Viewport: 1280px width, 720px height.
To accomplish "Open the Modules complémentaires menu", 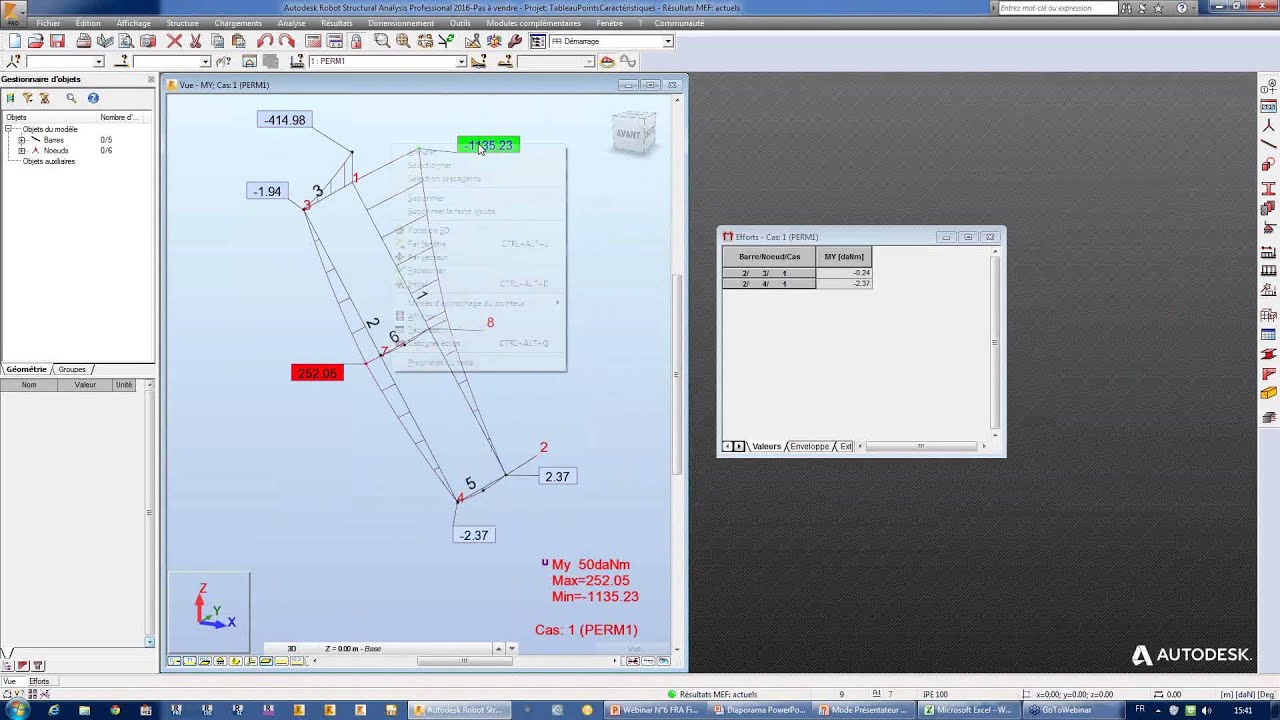I will [533, 23].
